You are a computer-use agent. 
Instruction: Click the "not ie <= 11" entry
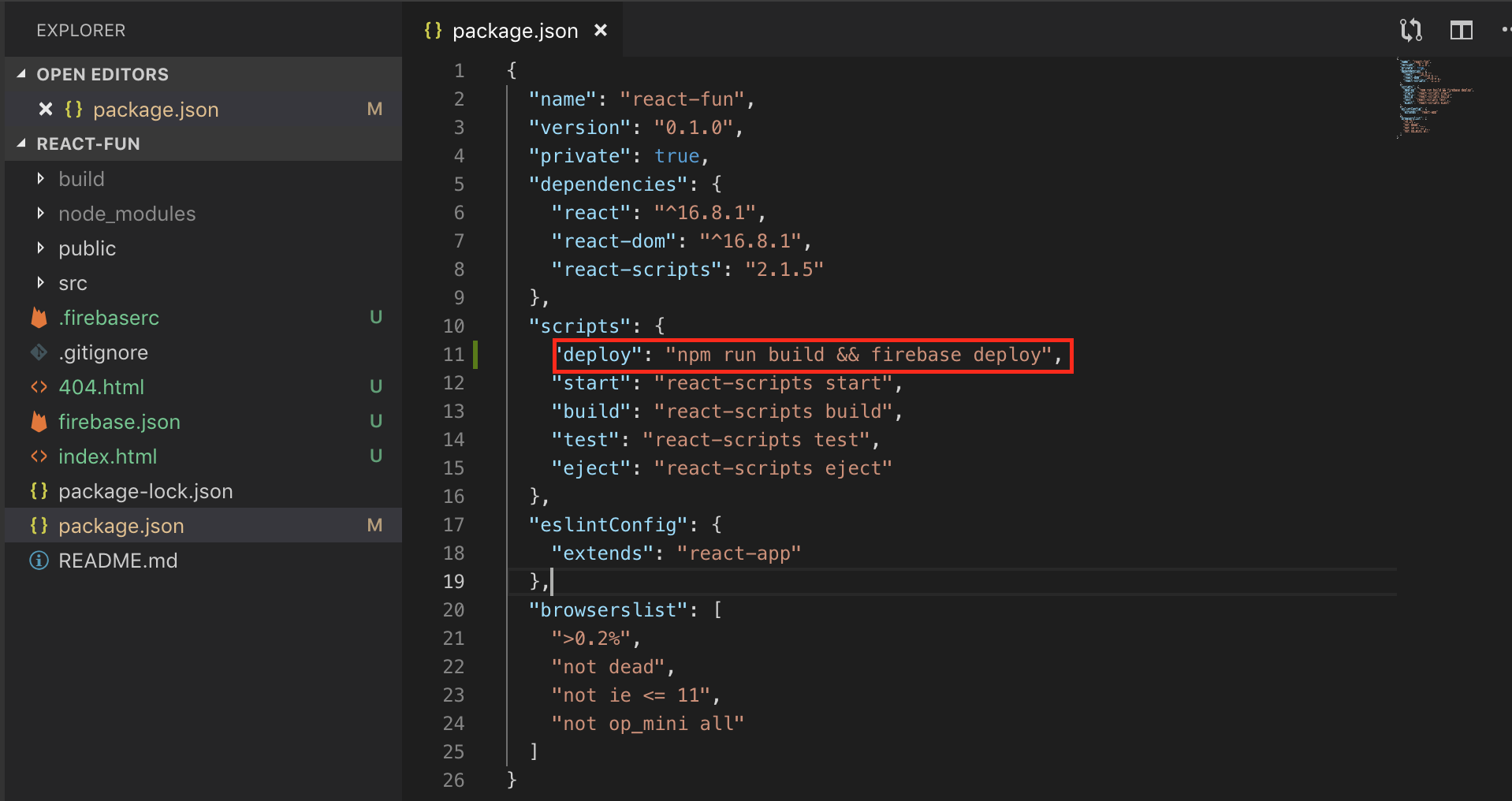click(631, 695)
